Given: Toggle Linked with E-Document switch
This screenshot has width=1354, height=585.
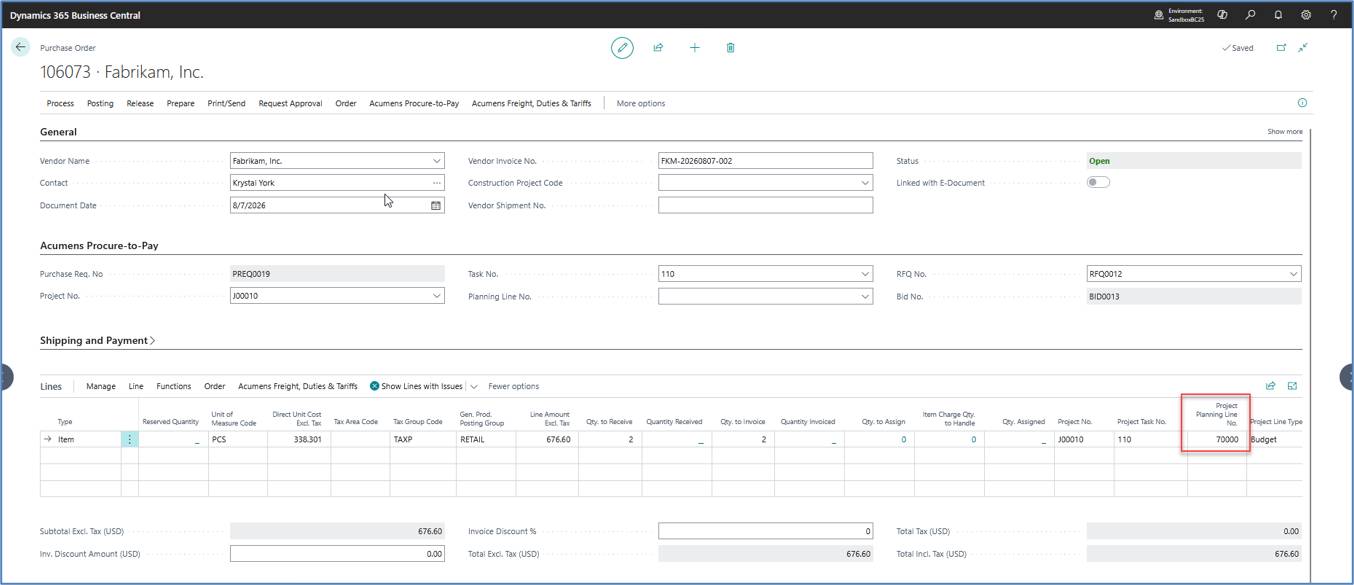Looking at the screenshot, I should [1098, 182].
